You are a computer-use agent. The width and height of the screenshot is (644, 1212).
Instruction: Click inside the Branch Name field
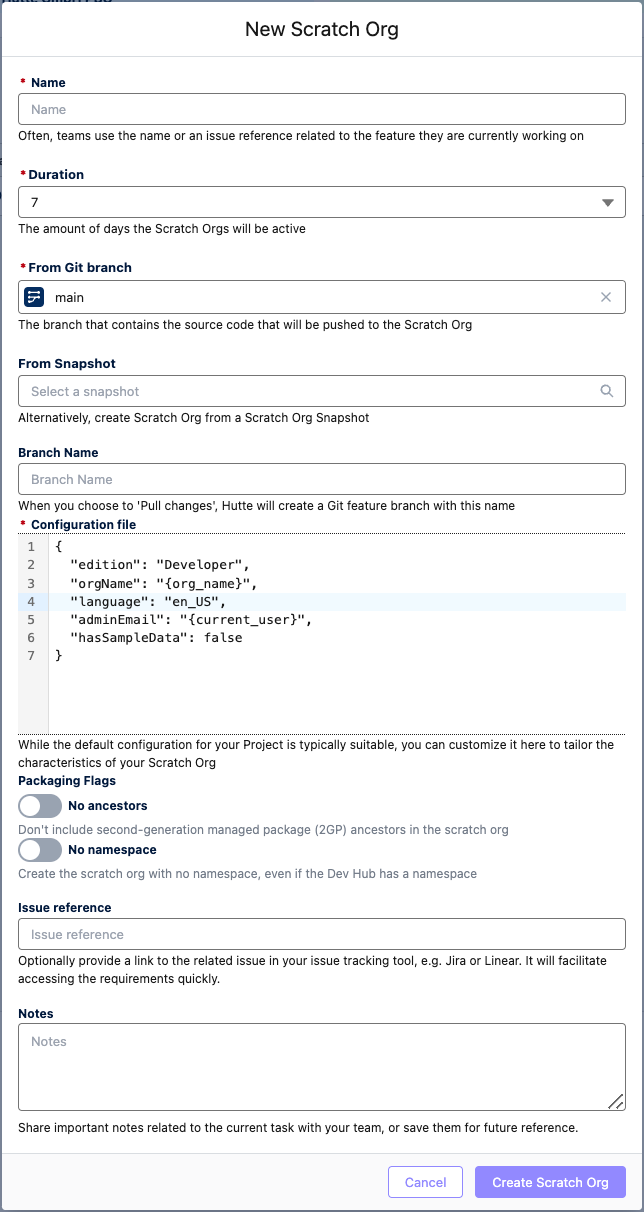click(321, 479)
